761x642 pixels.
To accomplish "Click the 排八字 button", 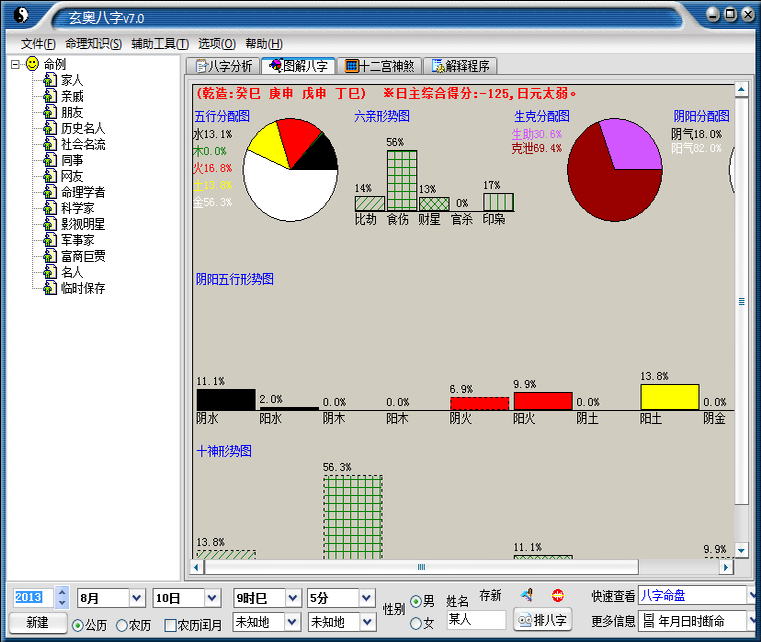I will point(542,620).
